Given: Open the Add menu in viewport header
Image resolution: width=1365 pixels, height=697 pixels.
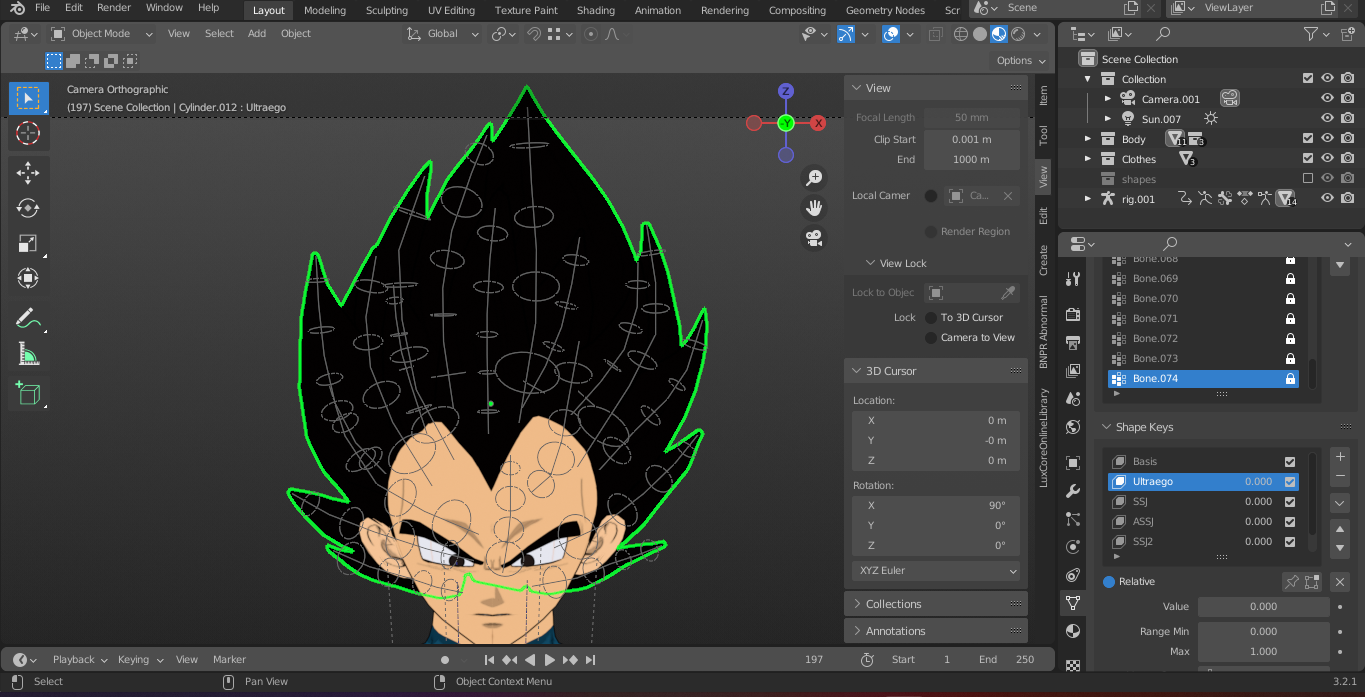Looking at the screenshot, I should pyautogui.click(x=257, y=34).
